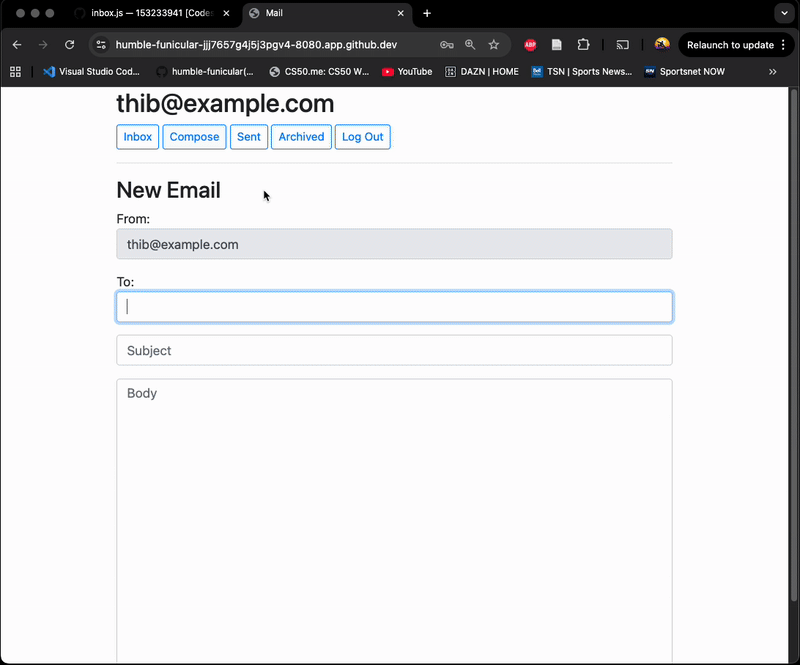Open the browser three-dot menu
Viewport: 800px width, 665px height.
coord(785,45)
